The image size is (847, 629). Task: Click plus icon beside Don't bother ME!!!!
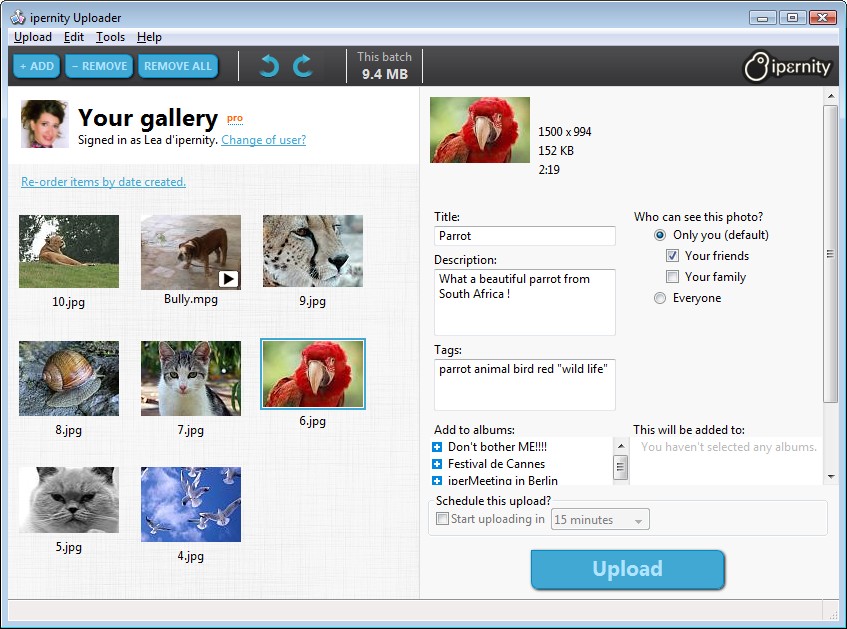pos(437,447)
